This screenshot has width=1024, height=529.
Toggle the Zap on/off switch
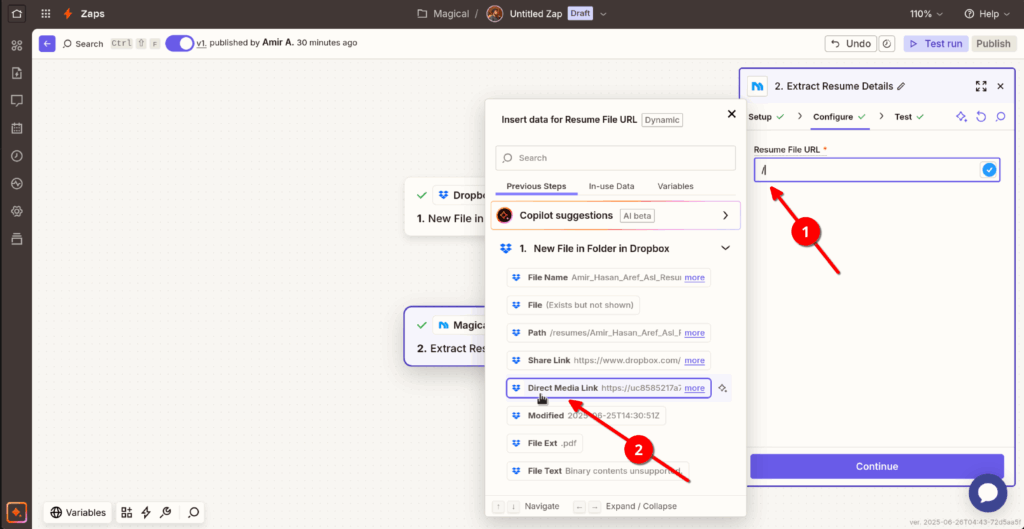(180, 43)
